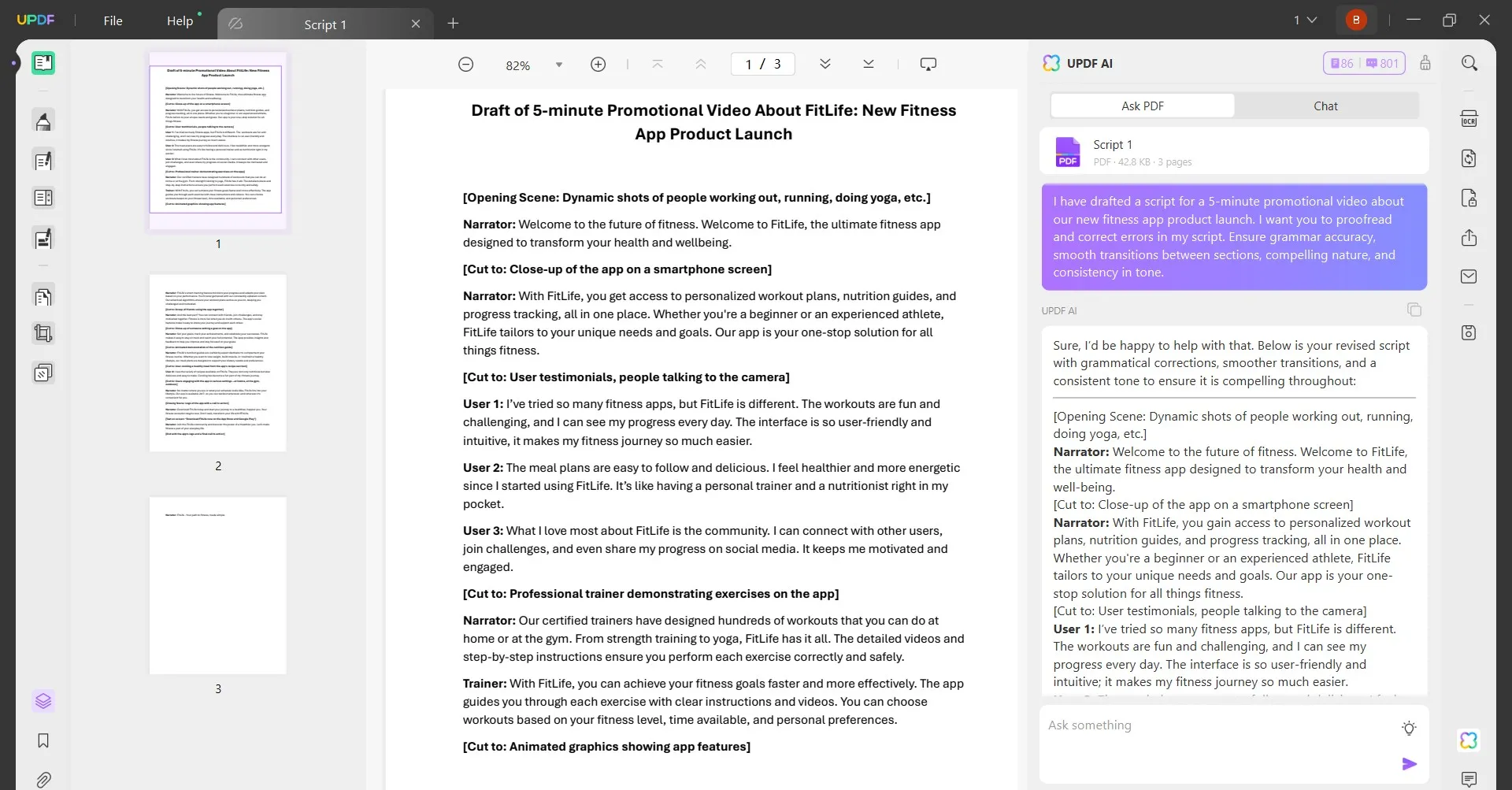Viewport: 1512px width, 790px height.
Task: Open the OCR feature in right sidebar
Action: [1469, 117]
